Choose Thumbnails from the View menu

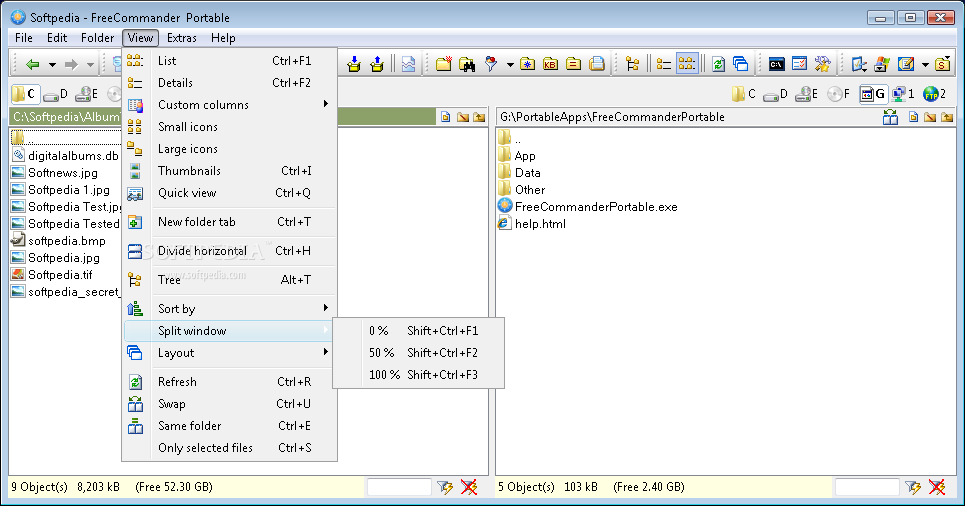pyautogui.click(x=230, y=171)
